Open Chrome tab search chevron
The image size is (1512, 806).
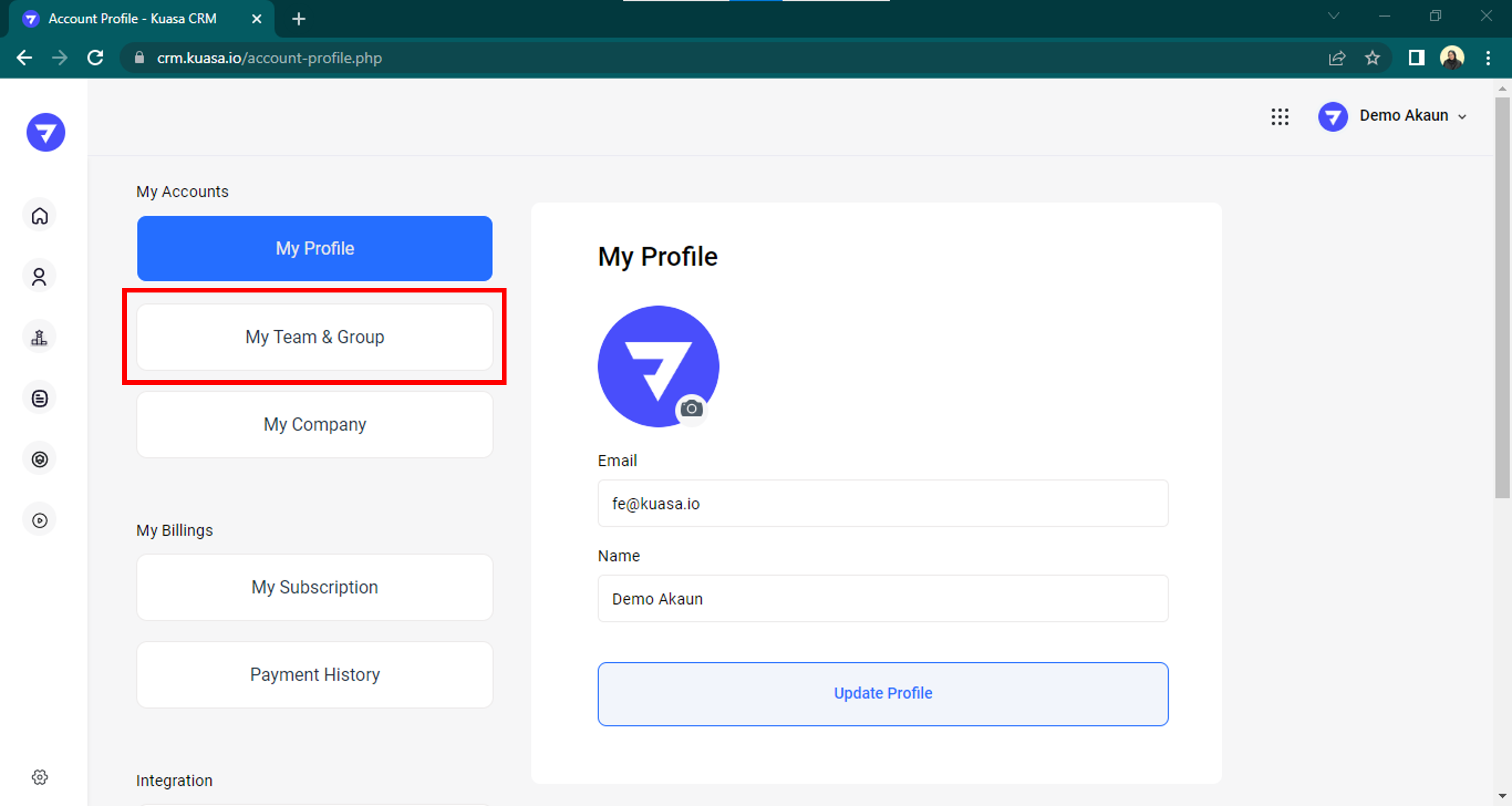1334,16
